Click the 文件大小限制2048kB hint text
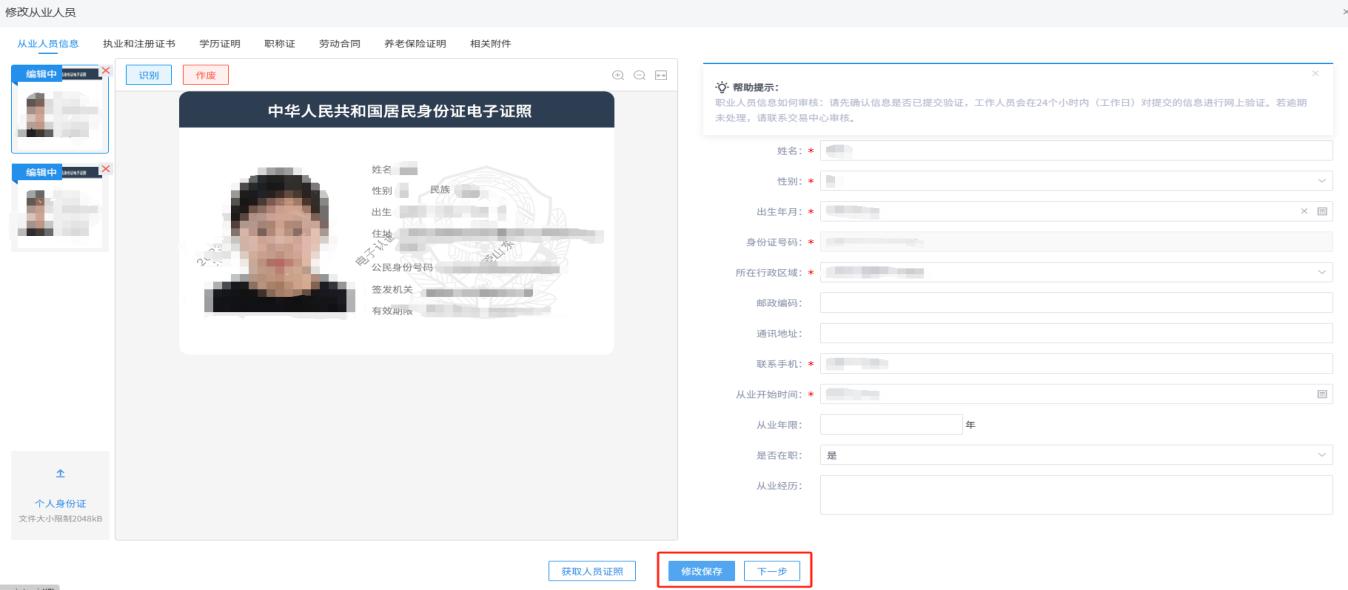The height and width of the screenshot is (590, 1348). (60, 518)
